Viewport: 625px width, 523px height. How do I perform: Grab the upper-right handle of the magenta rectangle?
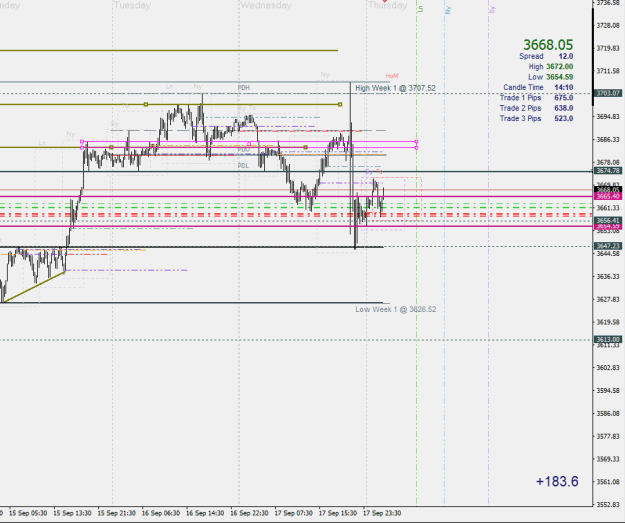tap(417, 142)
